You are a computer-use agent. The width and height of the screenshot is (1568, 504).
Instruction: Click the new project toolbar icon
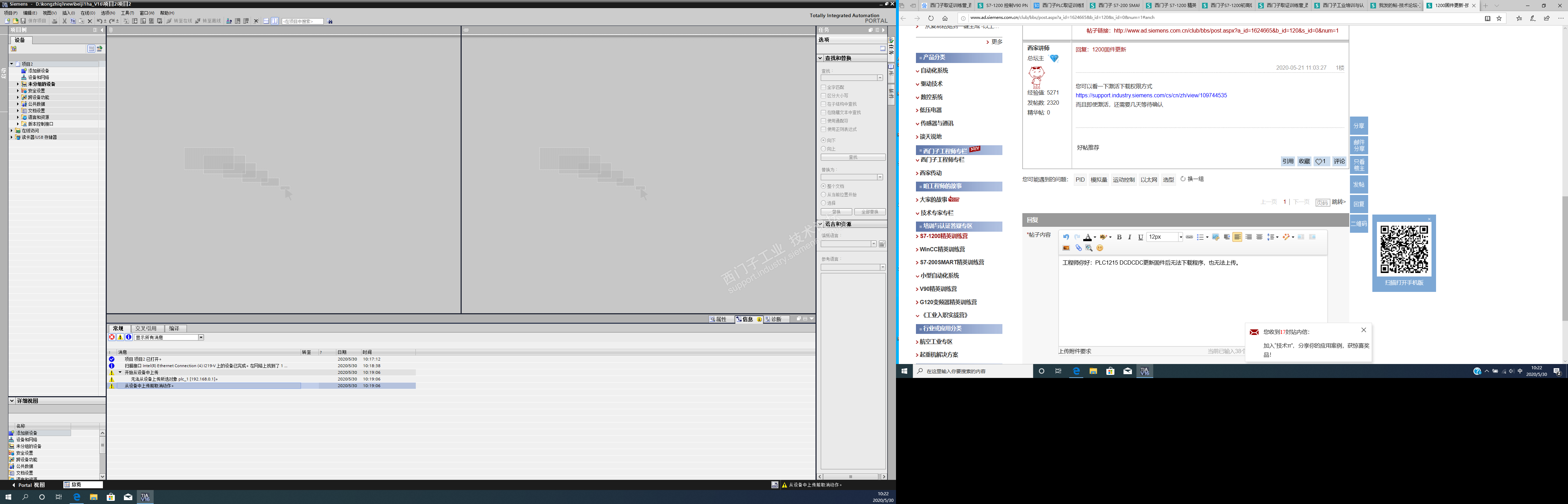click(x=7, y=21)
